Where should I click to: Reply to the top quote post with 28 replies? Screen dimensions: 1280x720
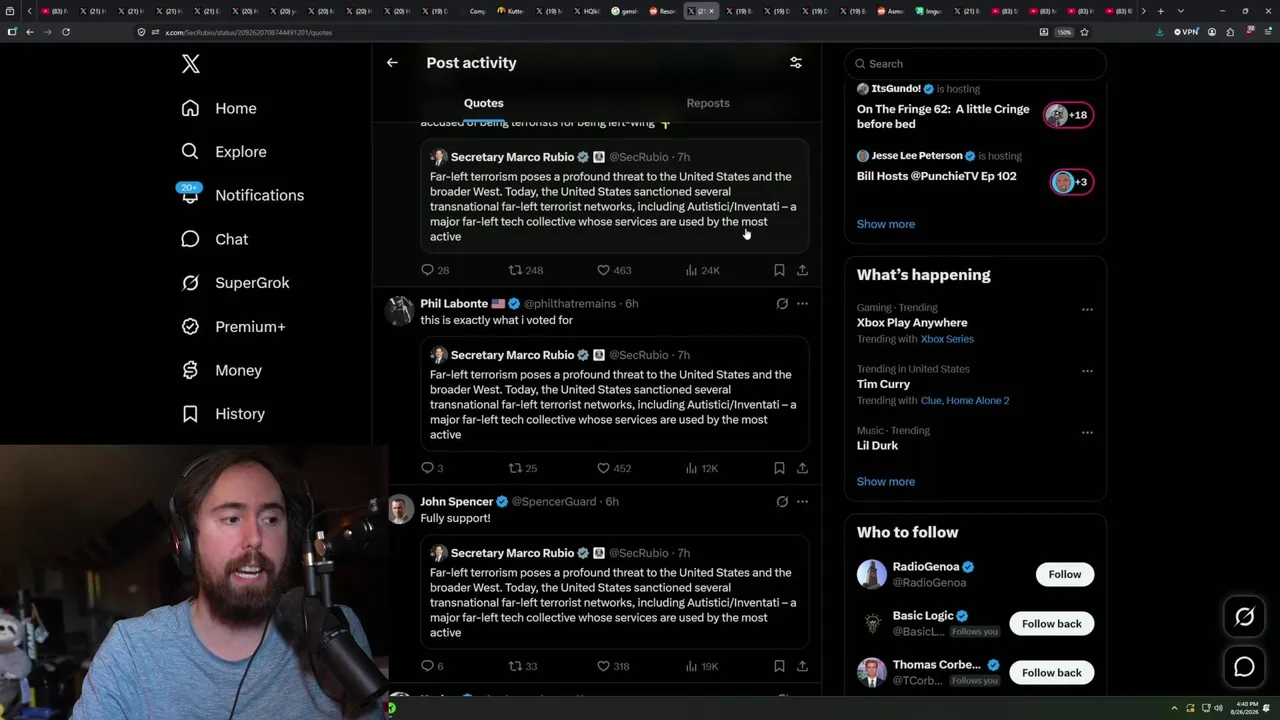click(x=436, y=270)
